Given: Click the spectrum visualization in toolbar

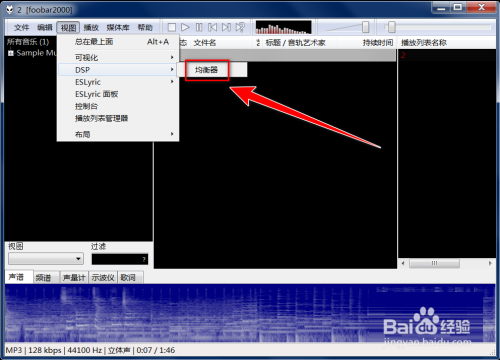Looking at the screenshot, I should 283,27.
